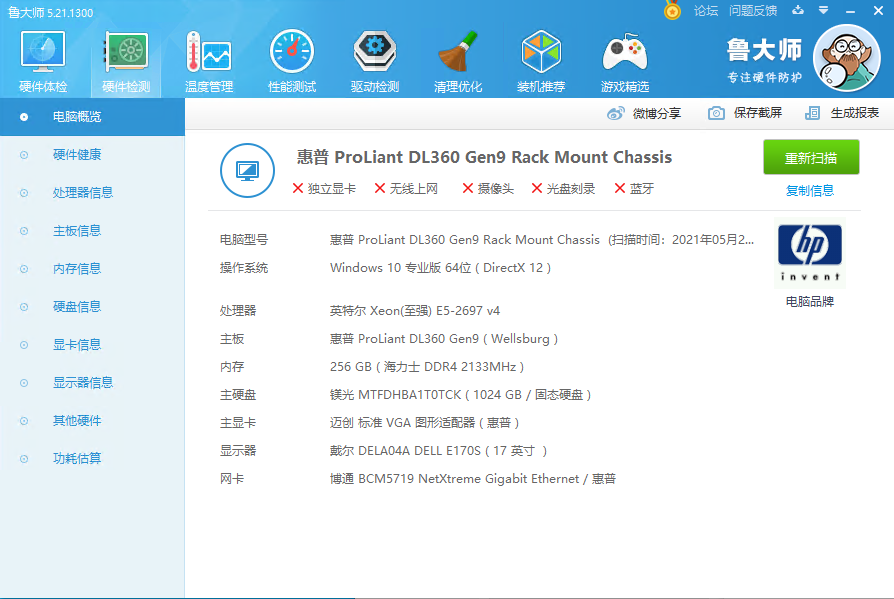Click the camera icon for 保存截屏
Viewport: 894px width, 599px height.
click(x=716, y=113)
